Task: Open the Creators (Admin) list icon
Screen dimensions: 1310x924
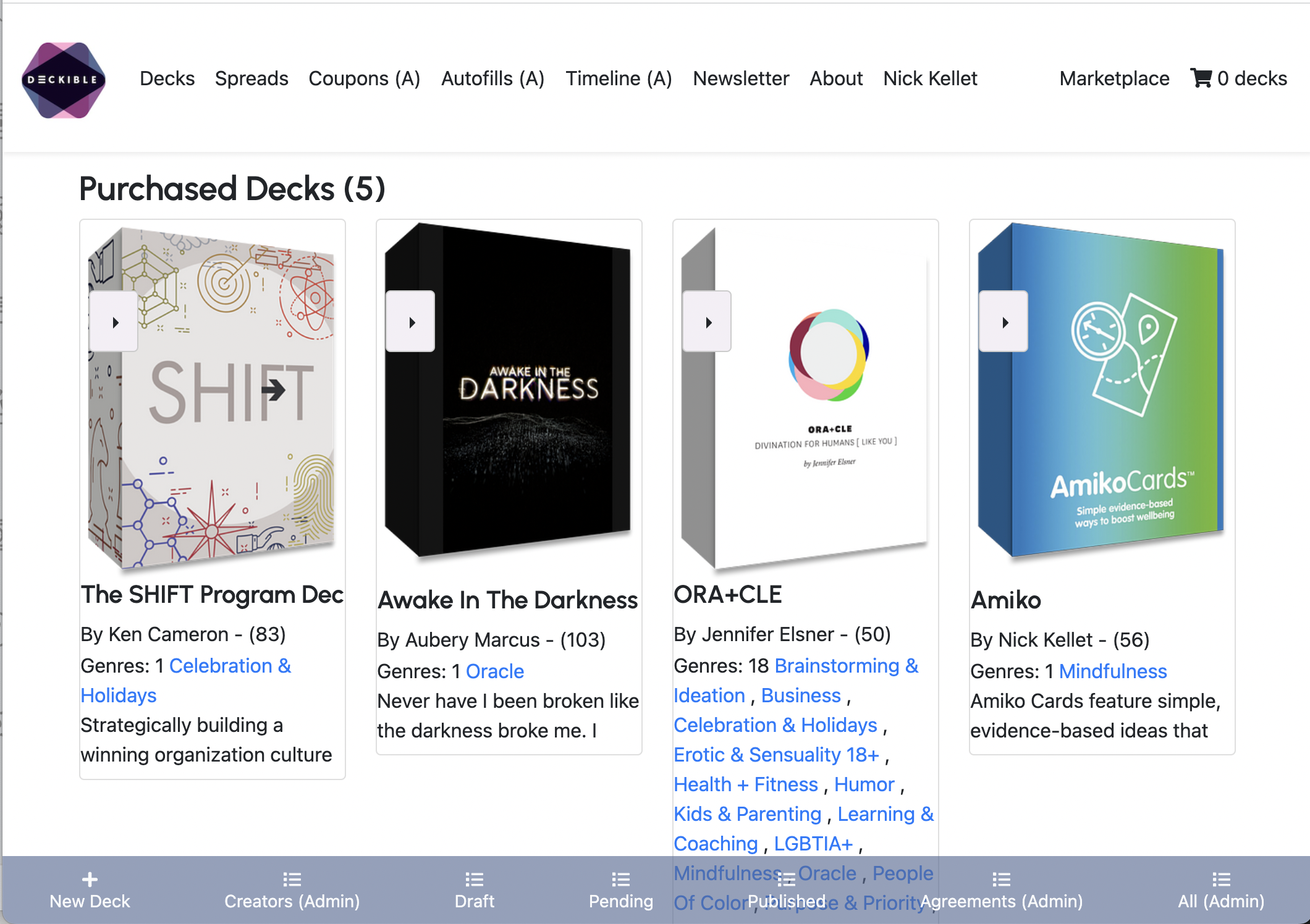Action: (292, 879)
